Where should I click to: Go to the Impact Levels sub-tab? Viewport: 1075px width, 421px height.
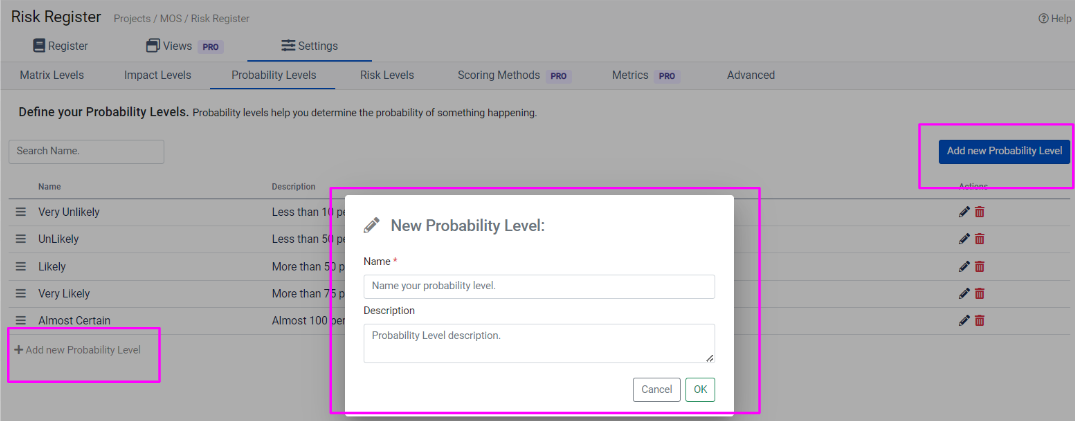(x=157, y=75)
